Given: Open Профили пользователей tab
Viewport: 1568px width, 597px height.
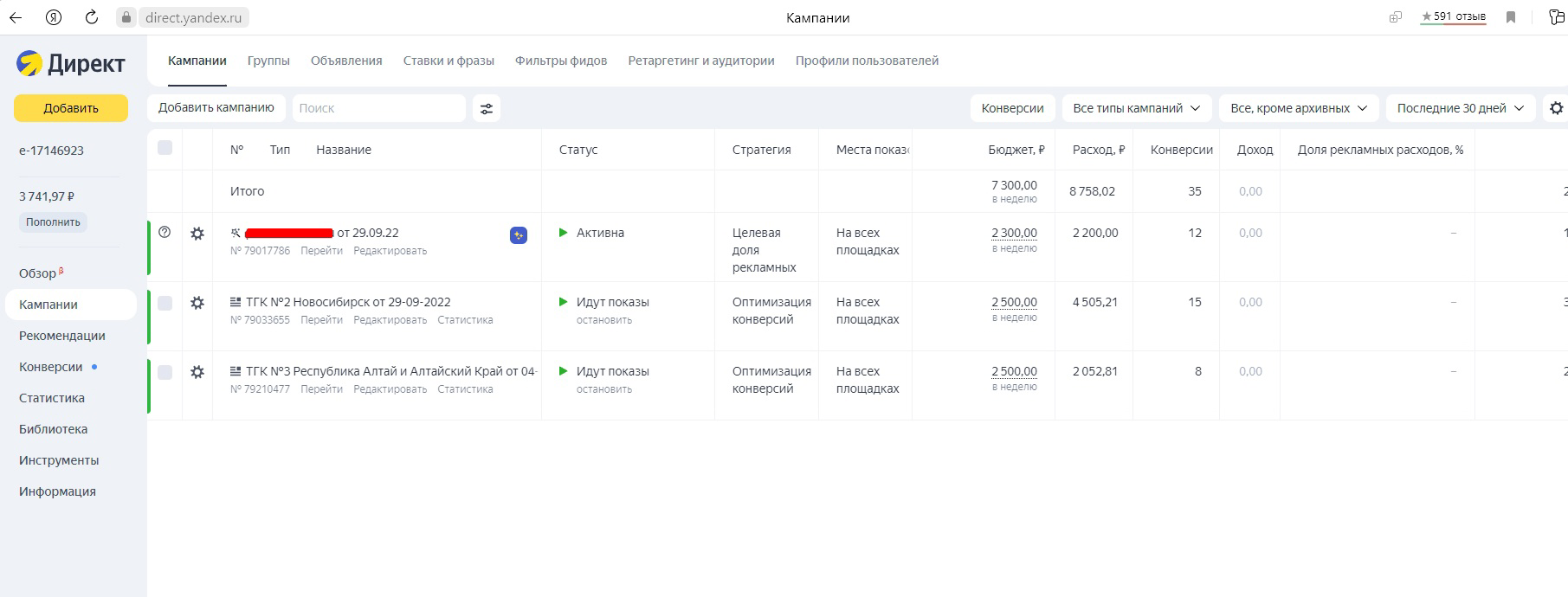Looking at the screenshot, I should click(867, 61).
